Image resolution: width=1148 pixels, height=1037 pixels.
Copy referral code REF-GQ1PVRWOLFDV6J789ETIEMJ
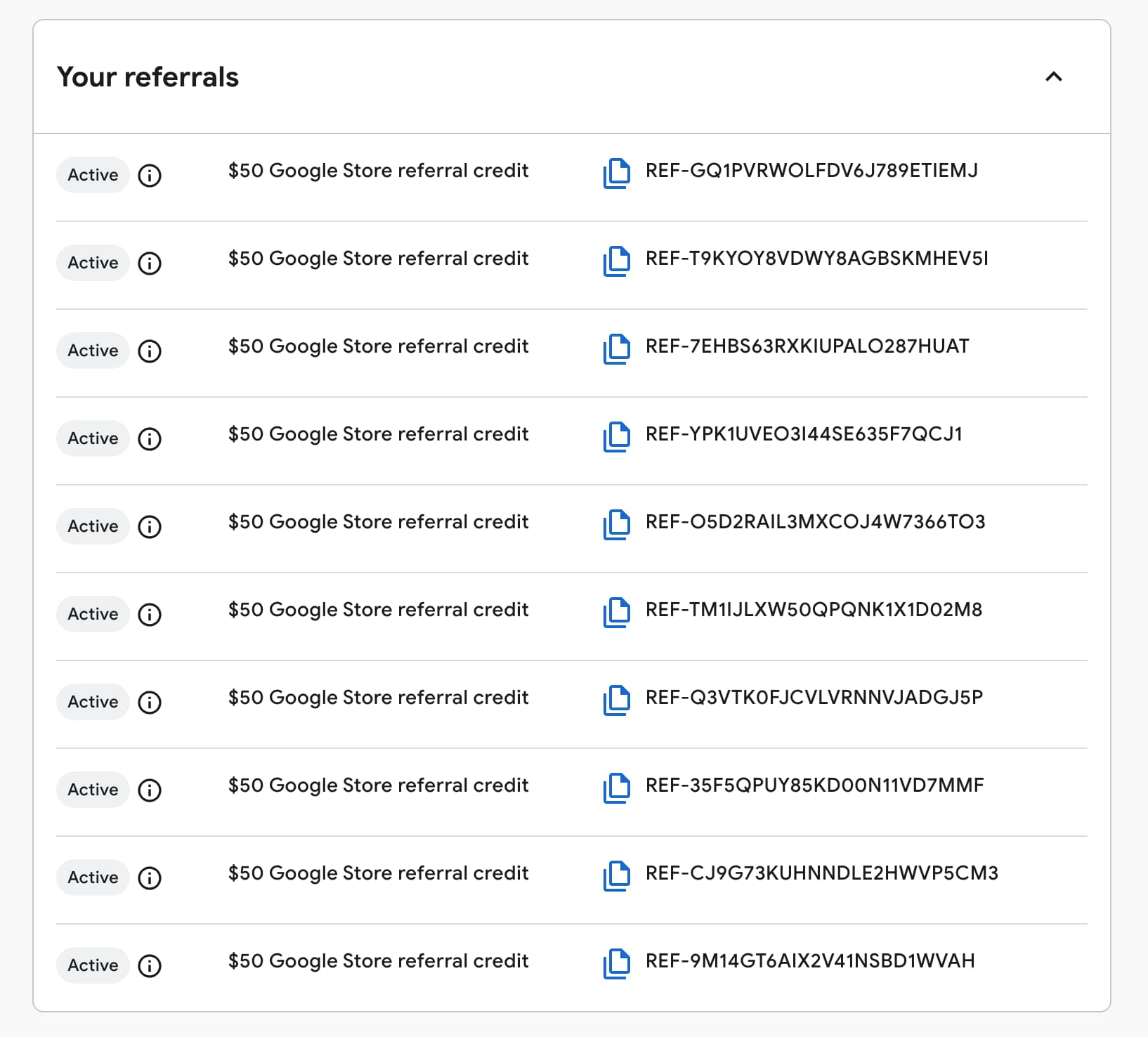point(616,174)
